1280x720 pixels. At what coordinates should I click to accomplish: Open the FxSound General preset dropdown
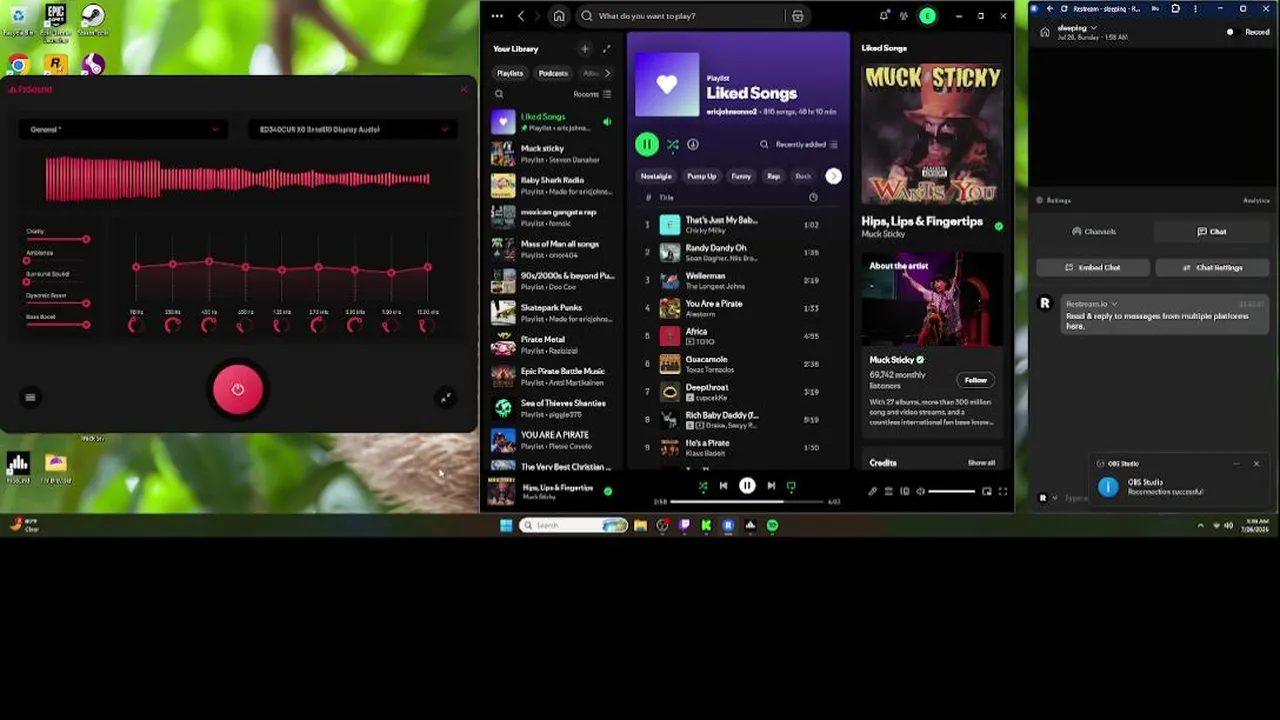123,129
